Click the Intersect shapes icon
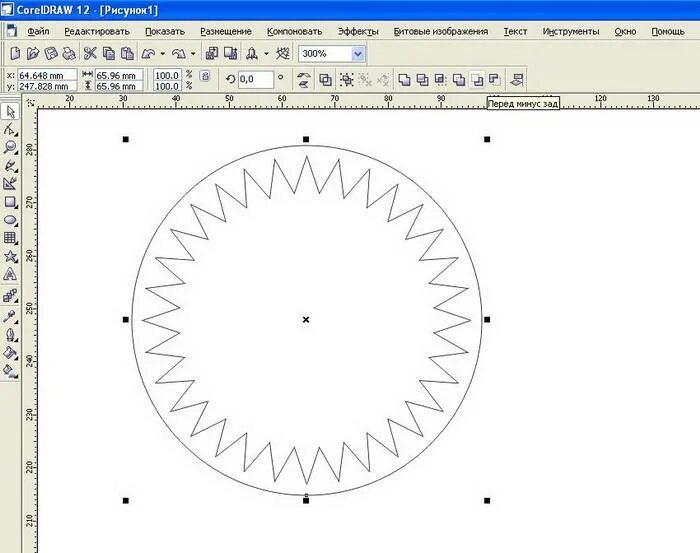 (441, 80)
